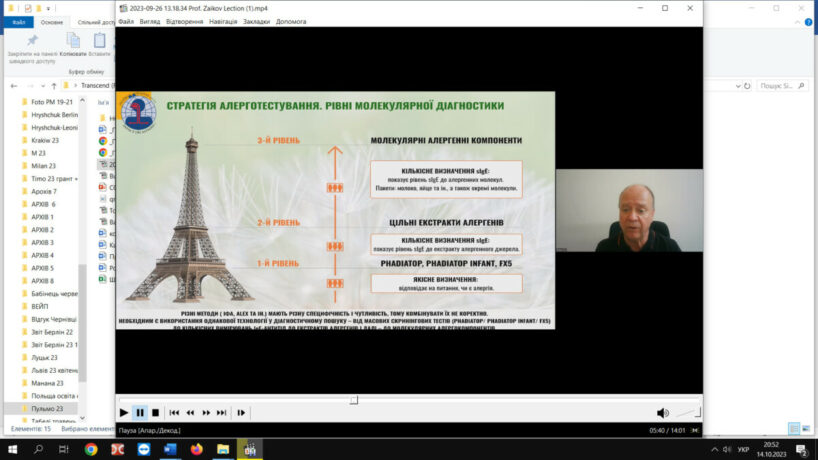Stop video playback with the Stop button
The image size is (818, 460).
156,412
